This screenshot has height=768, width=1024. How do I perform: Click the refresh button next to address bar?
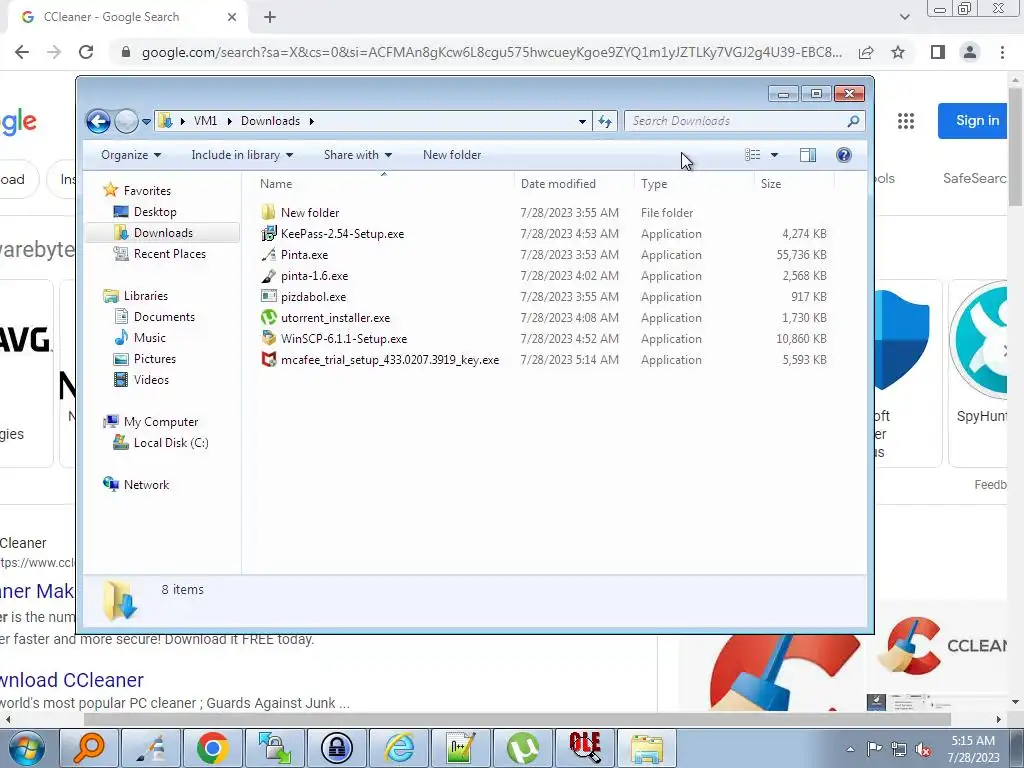point(605,121)
